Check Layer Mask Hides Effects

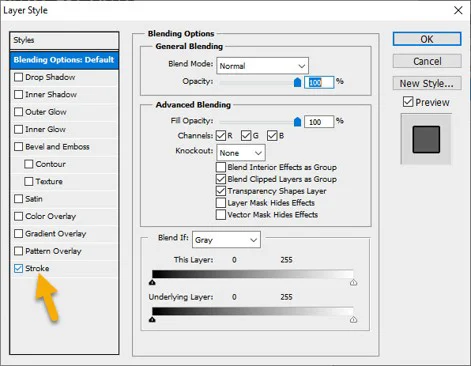tap(221, 203)
